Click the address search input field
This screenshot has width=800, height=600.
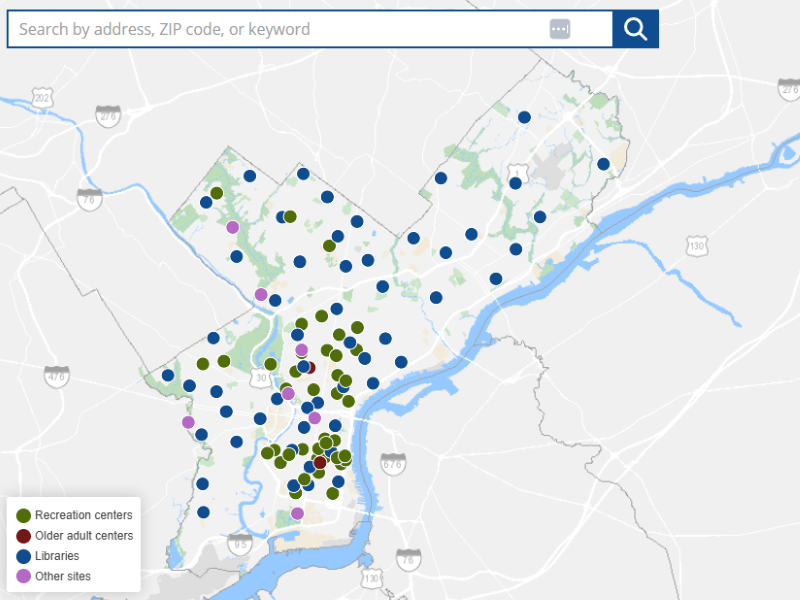[x=310, y=29]
